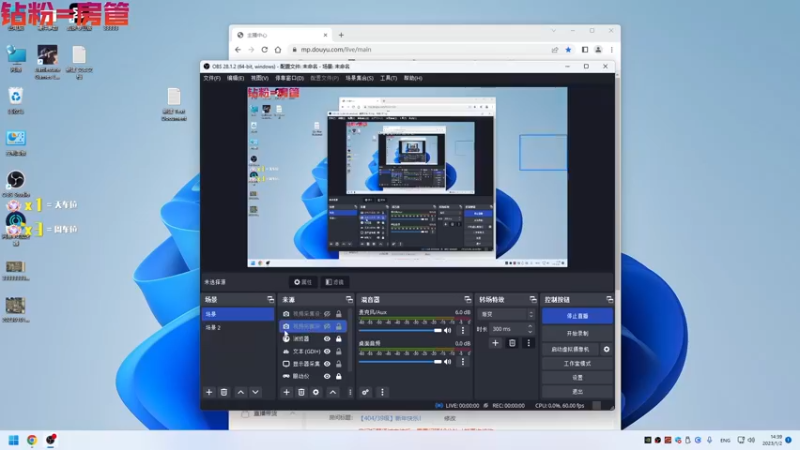
Task: Open source properties gear in Sources toolbar
Action: point(316,392)
